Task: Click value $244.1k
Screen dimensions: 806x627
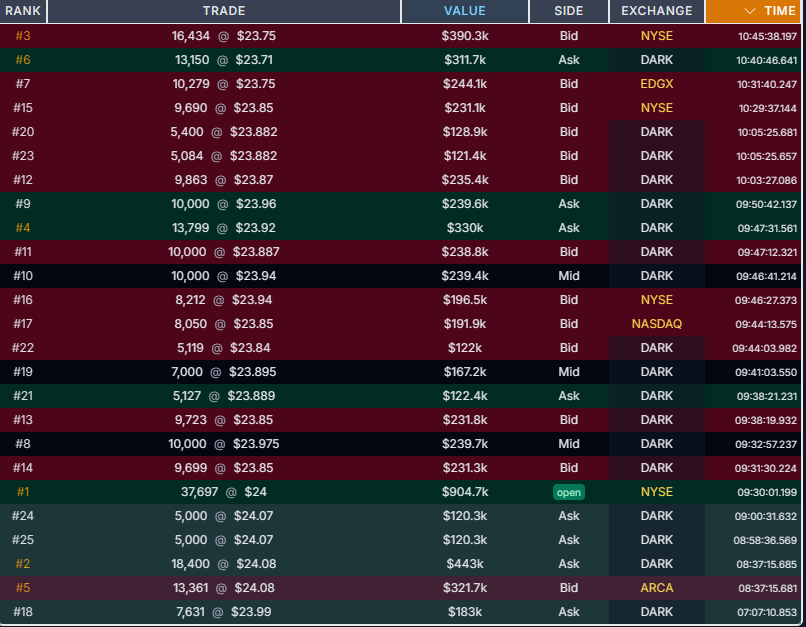Action: (x=465, y=84)
